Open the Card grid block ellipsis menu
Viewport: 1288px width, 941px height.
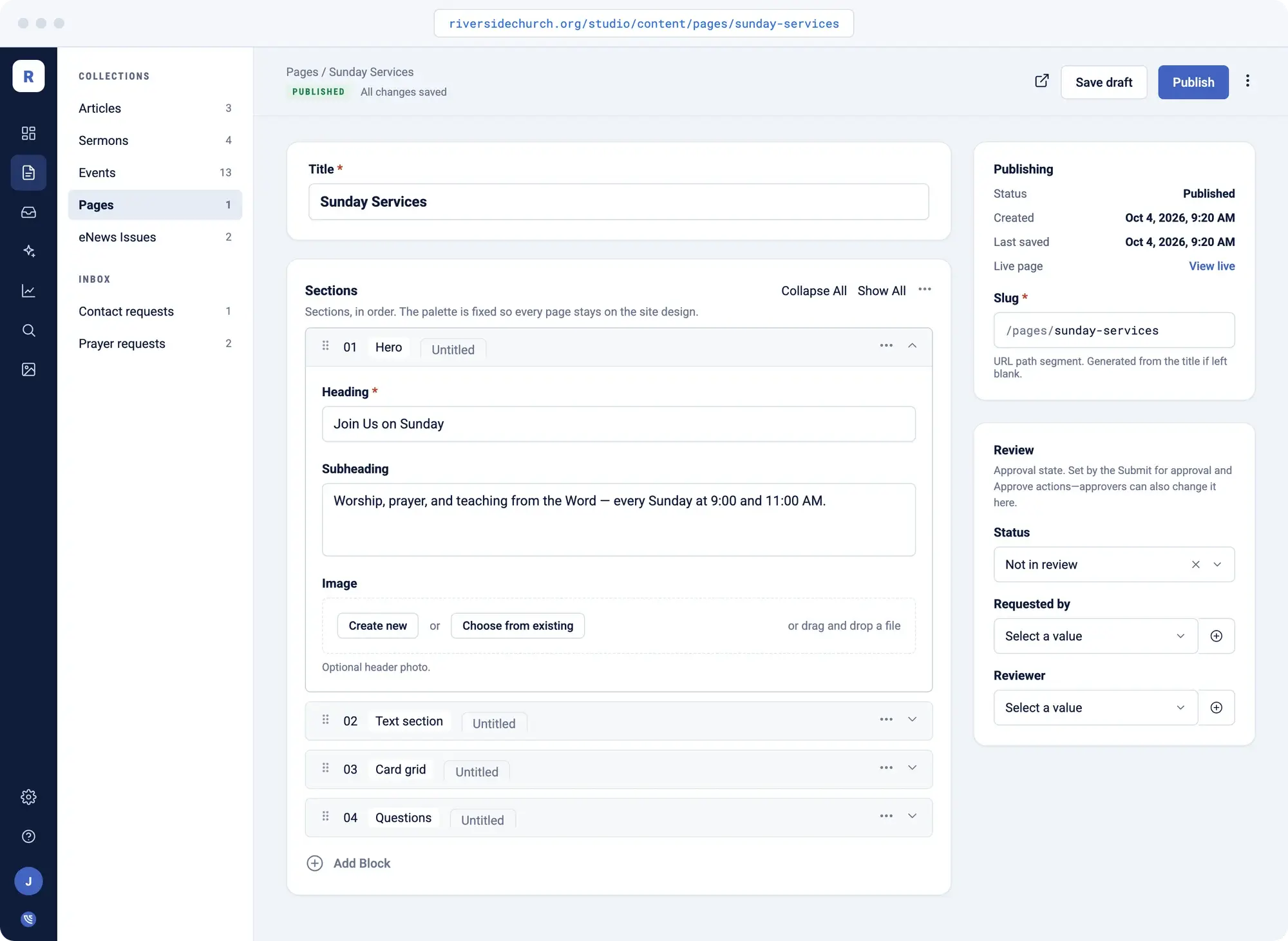pos(886,768)
